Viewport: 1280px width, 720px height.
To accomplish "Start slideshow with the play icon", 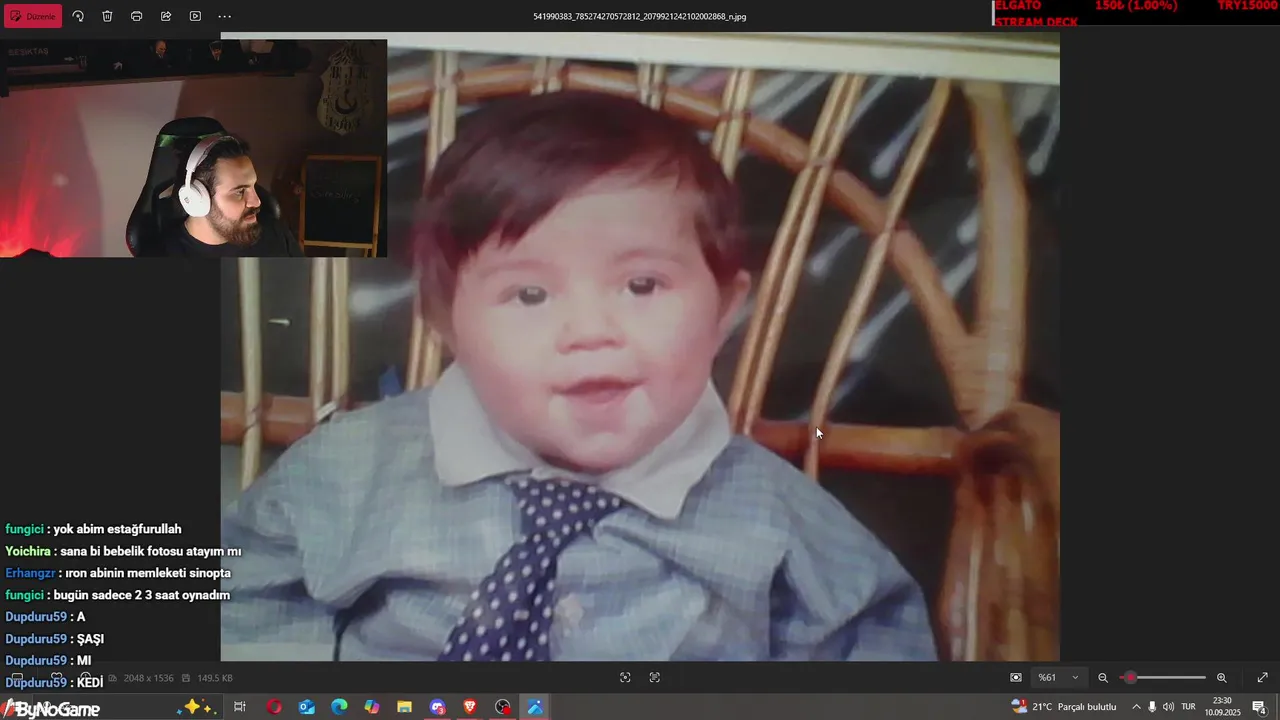I will (x=195, y=16).
